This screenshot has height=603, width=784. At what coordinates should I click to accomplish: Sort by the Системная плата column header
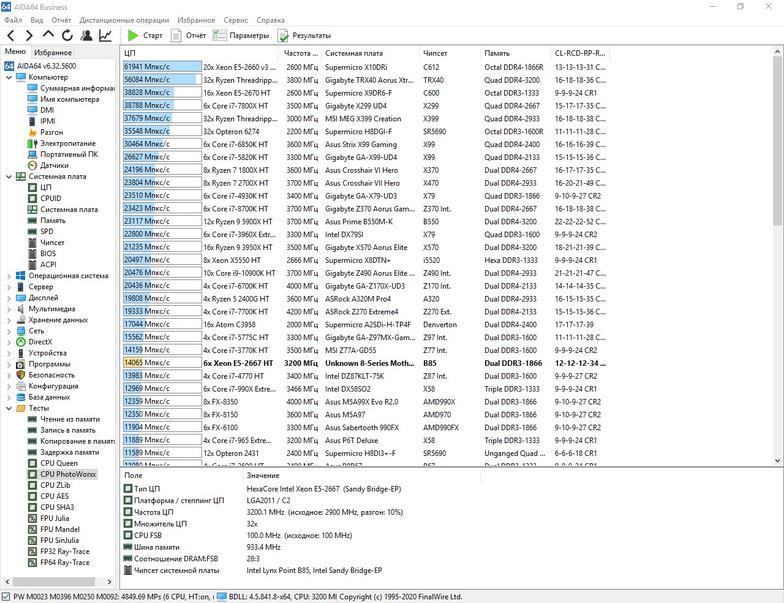[370, 53]
